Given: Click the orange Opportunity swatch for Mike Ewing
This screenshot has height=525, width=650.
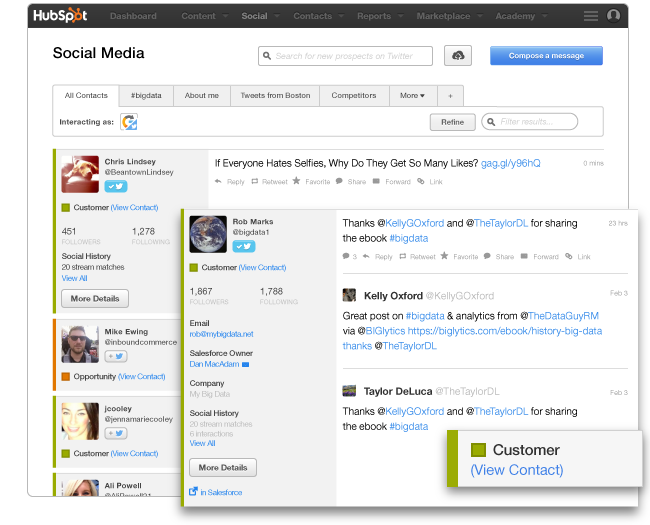Looking at the screenshot, I should [65, 377].
